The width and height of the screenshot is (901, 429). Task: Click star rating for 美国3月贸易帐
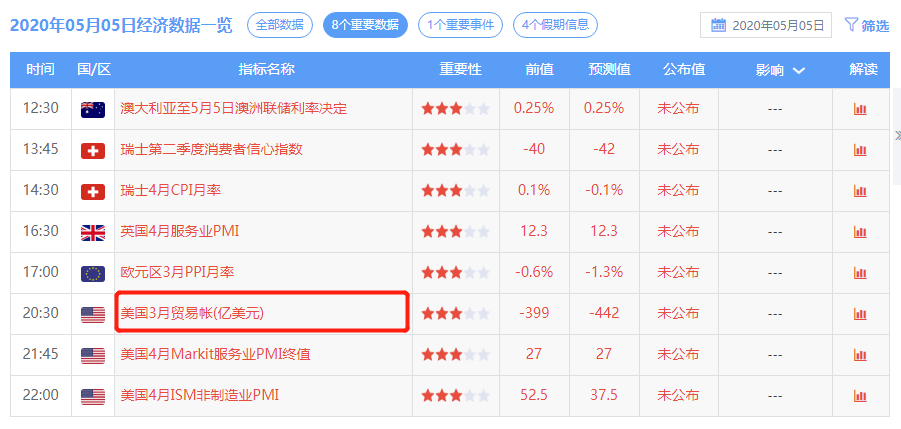[455, 314]
